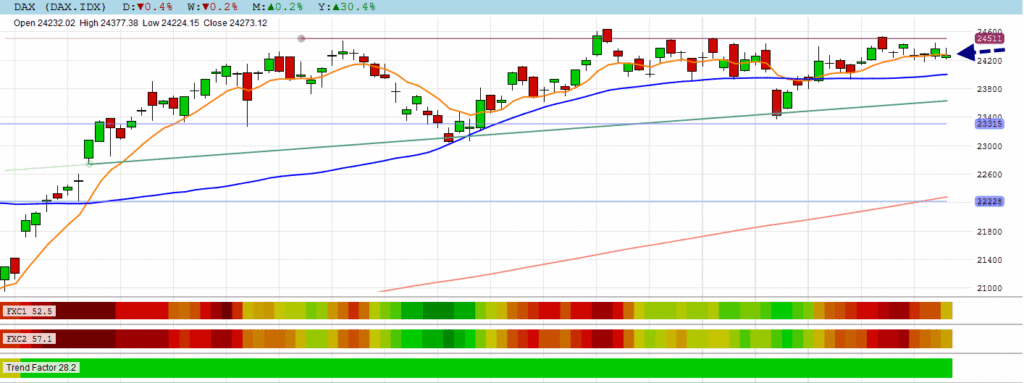Image resolution: width=1024 pixels, height=383 pixels.
Task: Click the DAX (DAX.IDX) symbol title
Action: pyautogui.click(x=61, y=7)
